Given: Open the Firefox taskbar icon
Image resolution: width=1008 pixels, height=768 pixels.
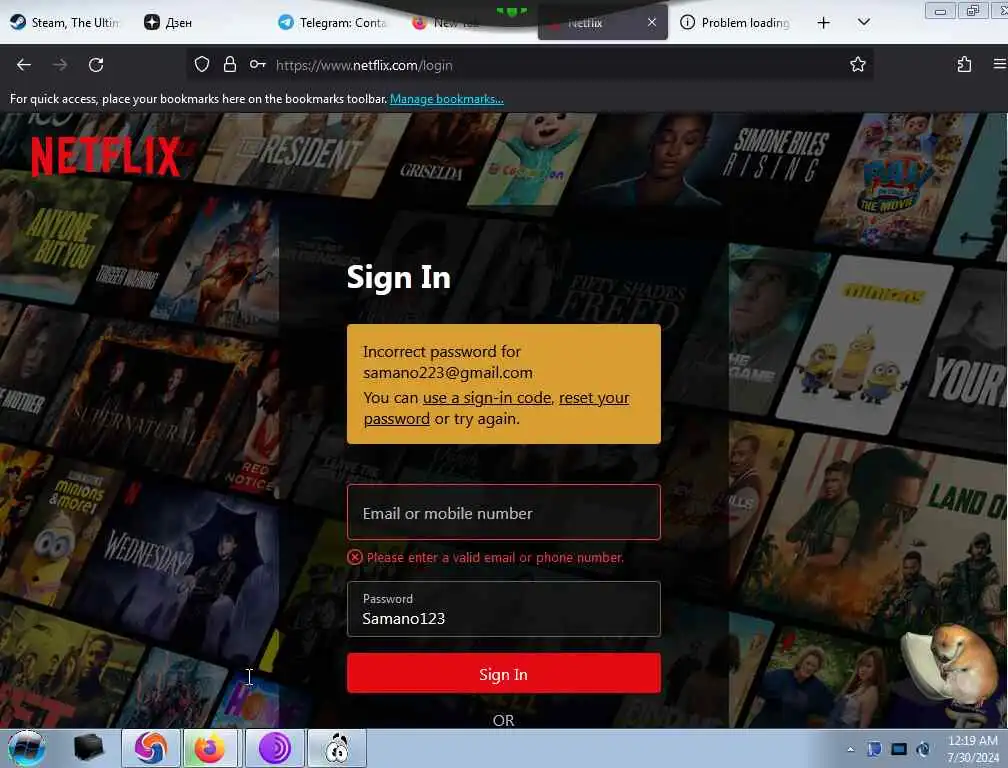Looking at the screenshot, I should 210,748.
